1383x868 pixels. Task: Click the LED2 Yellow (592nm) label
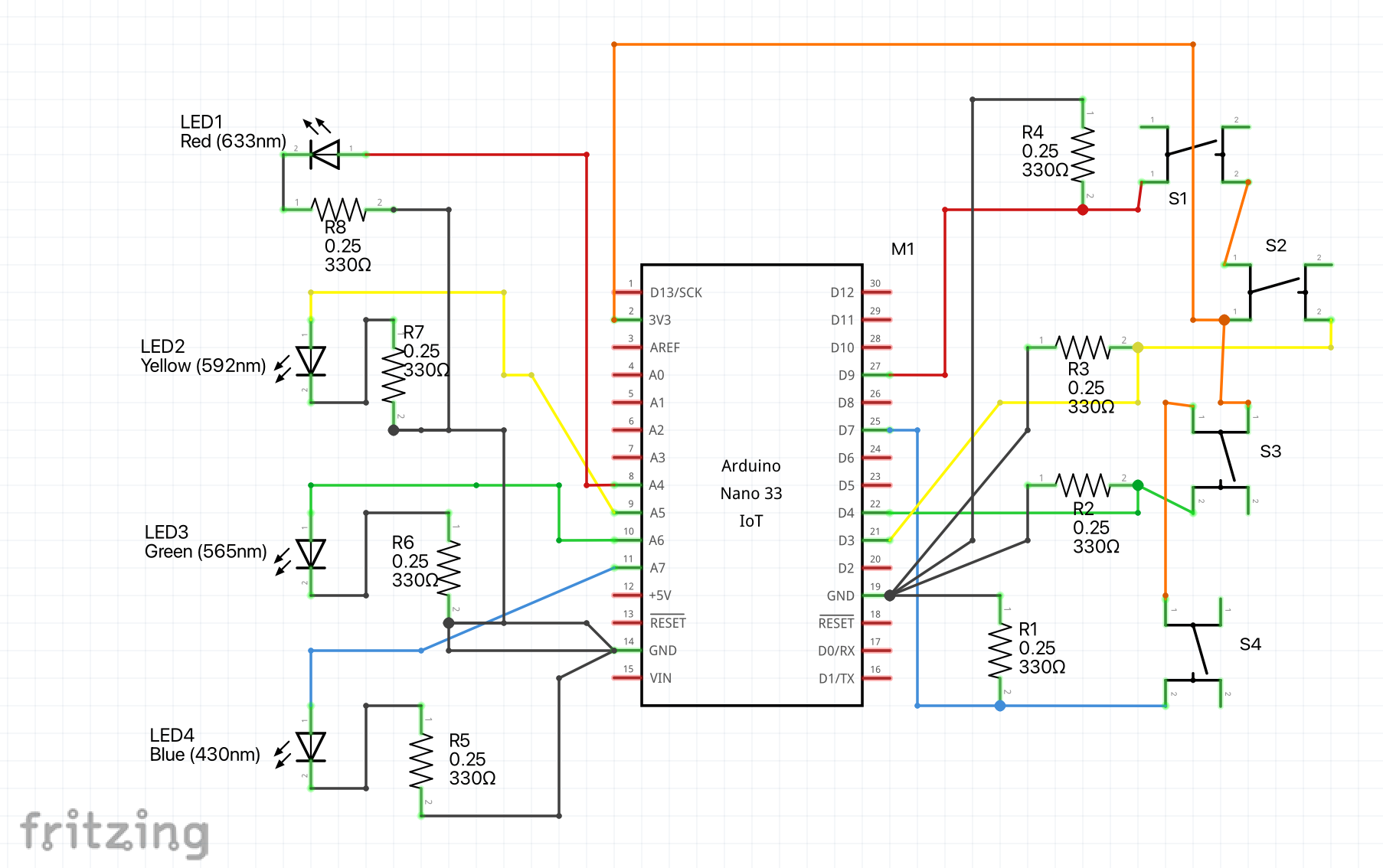(x=203, y=356)
